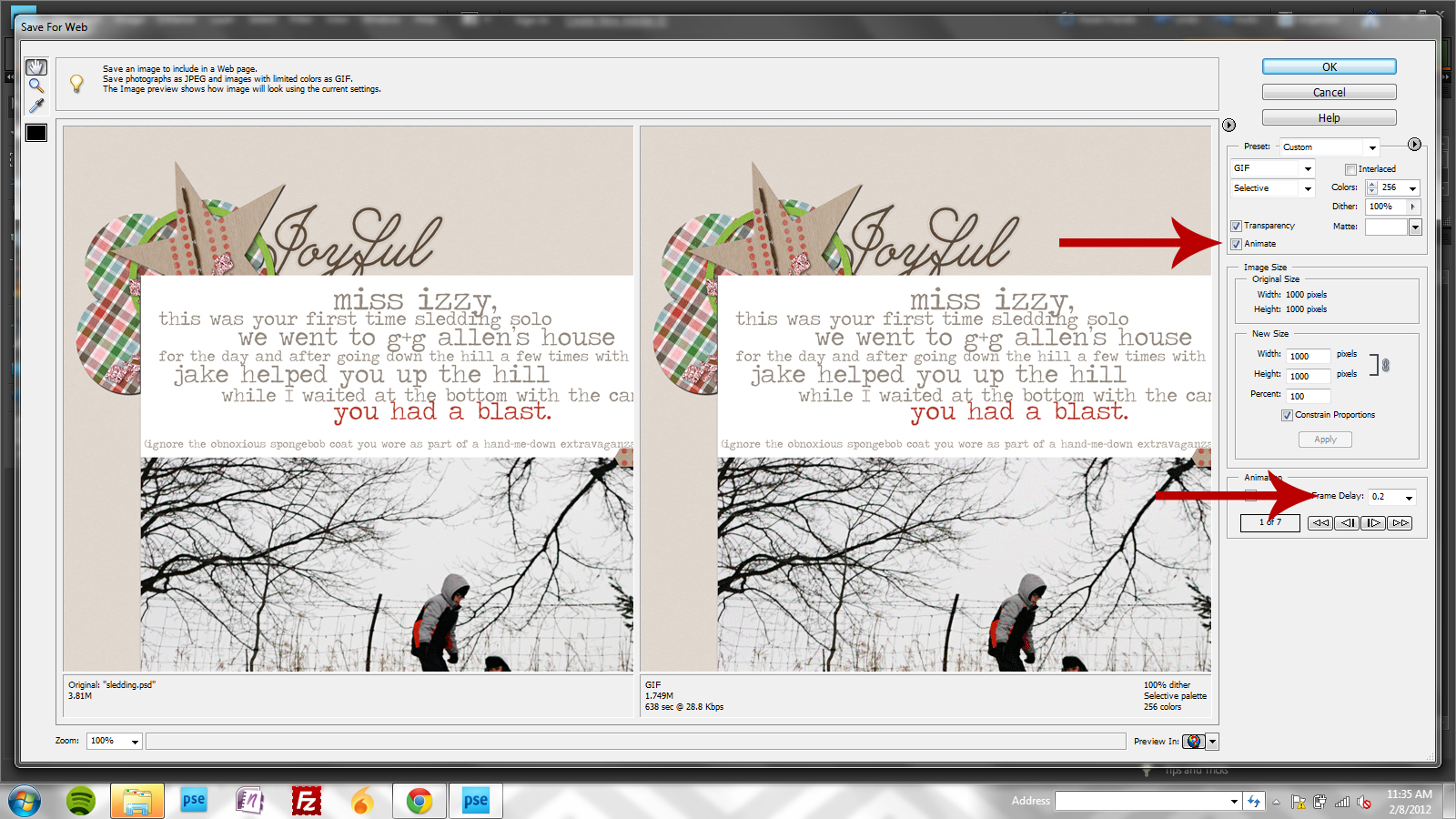Advance to the next animation frame
The height and width of the screenshot is (819, 1456).
1373,522
